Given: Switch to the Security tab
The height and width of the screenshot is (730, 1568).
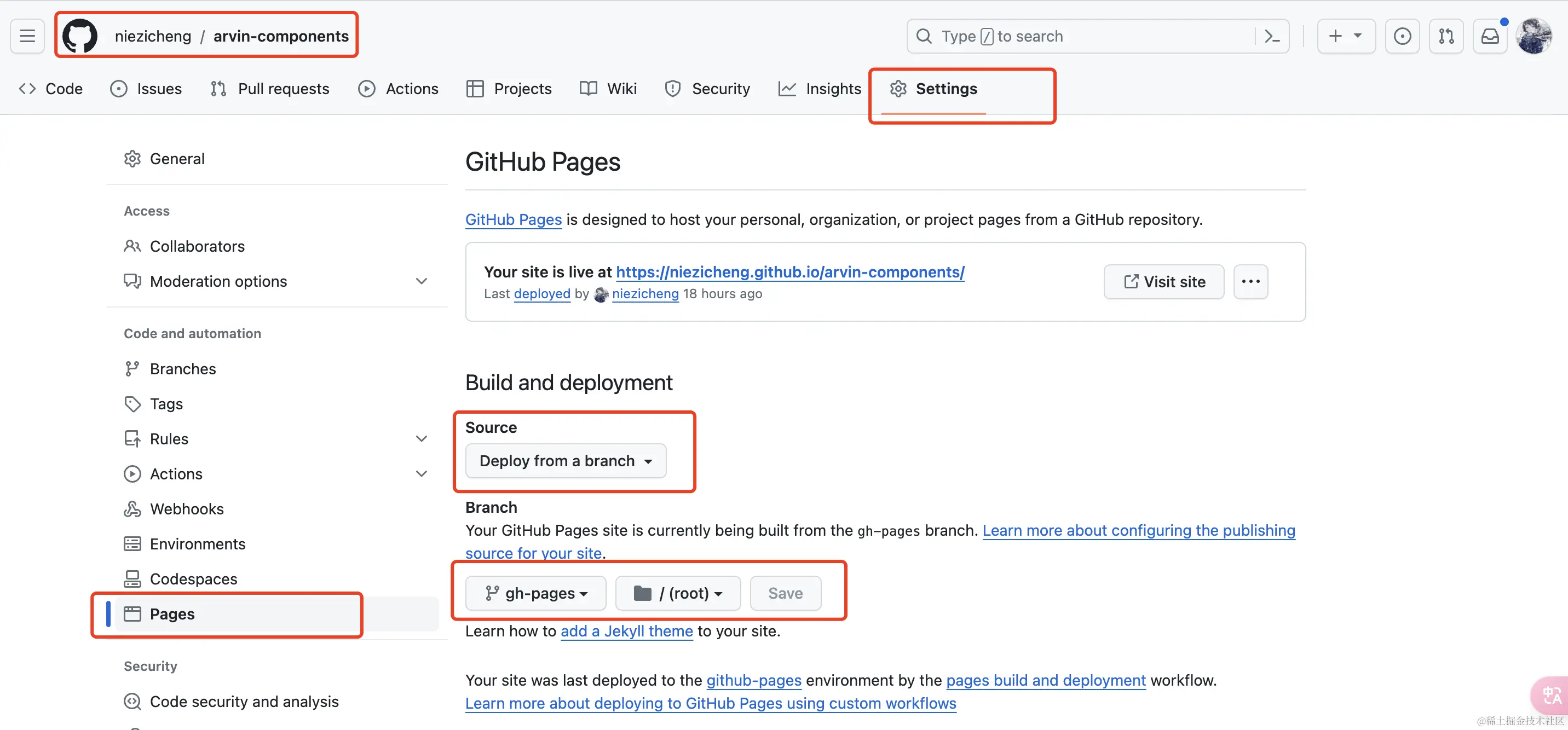Looking at the screenshot, I should pos(707,89).
